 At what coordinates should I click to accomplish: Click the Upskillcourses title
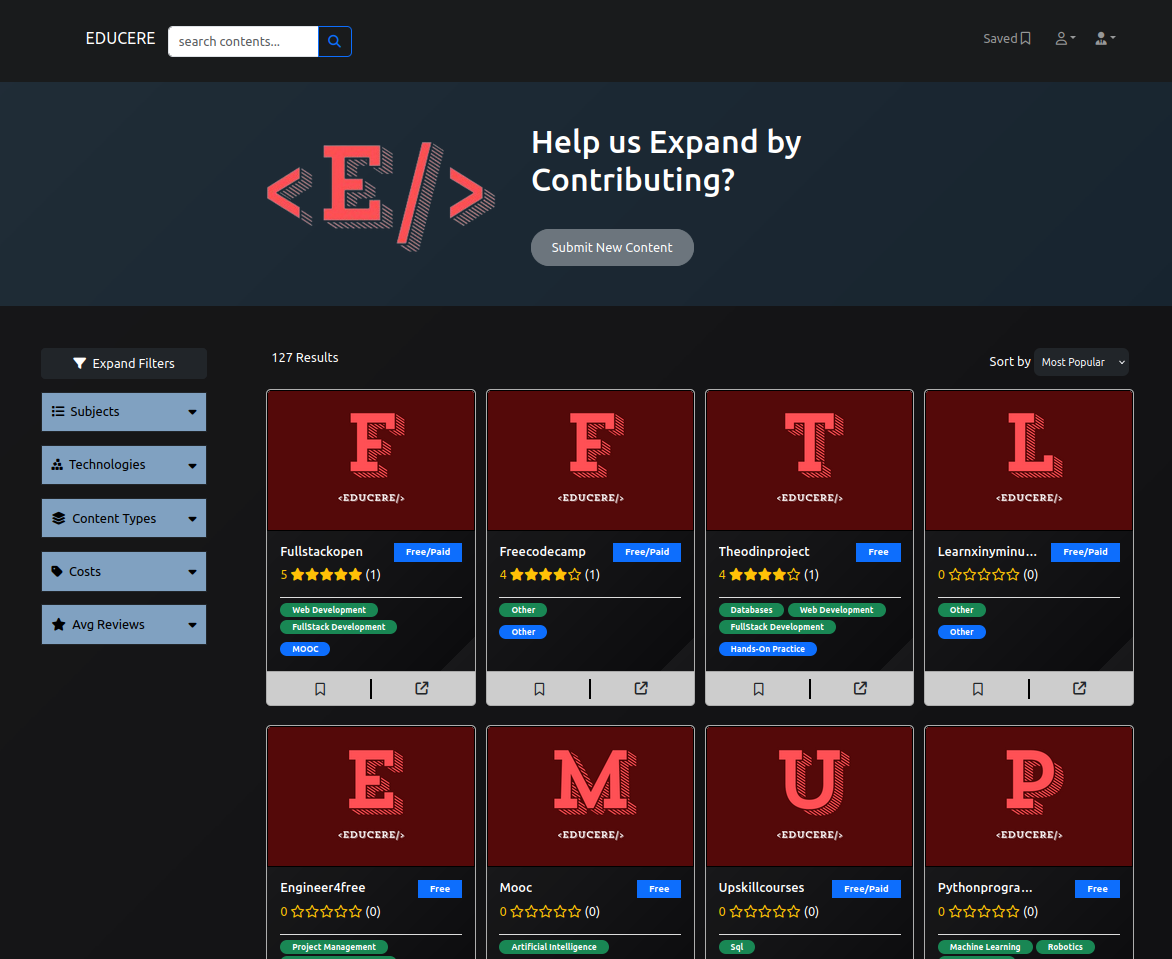click(762, 888)
